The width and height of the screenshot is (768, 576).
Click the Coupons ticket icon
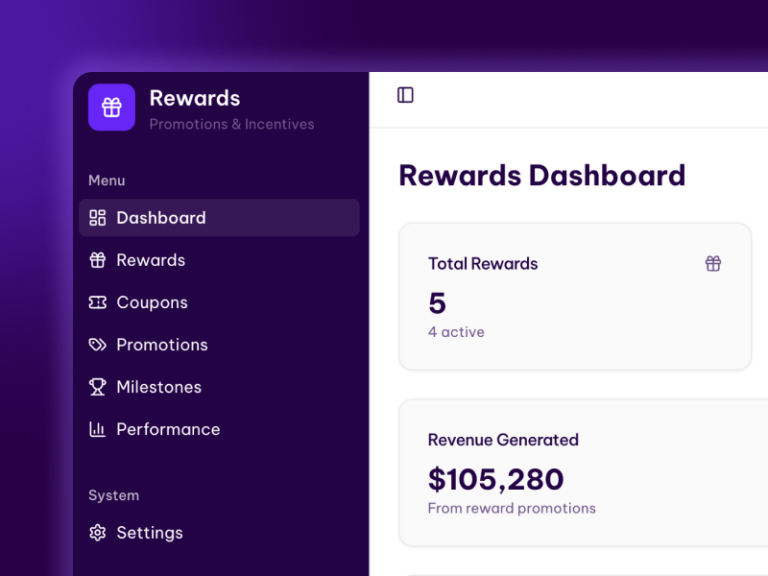click(97, 303)
